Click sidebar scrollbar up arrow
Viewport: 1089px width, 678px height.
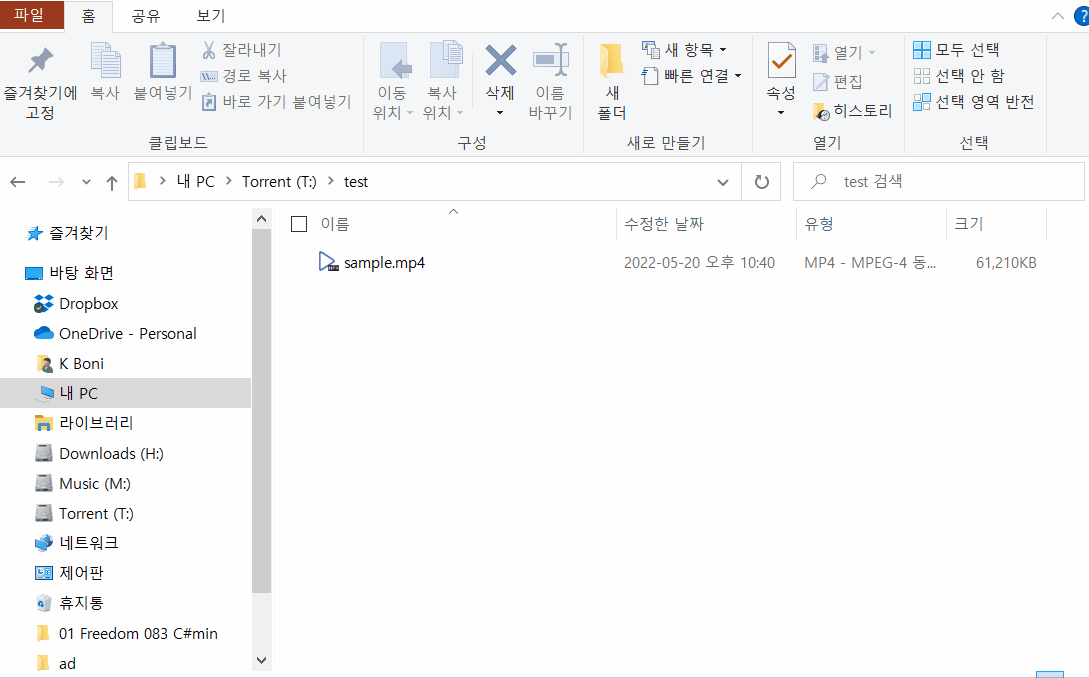click(262, 219)
